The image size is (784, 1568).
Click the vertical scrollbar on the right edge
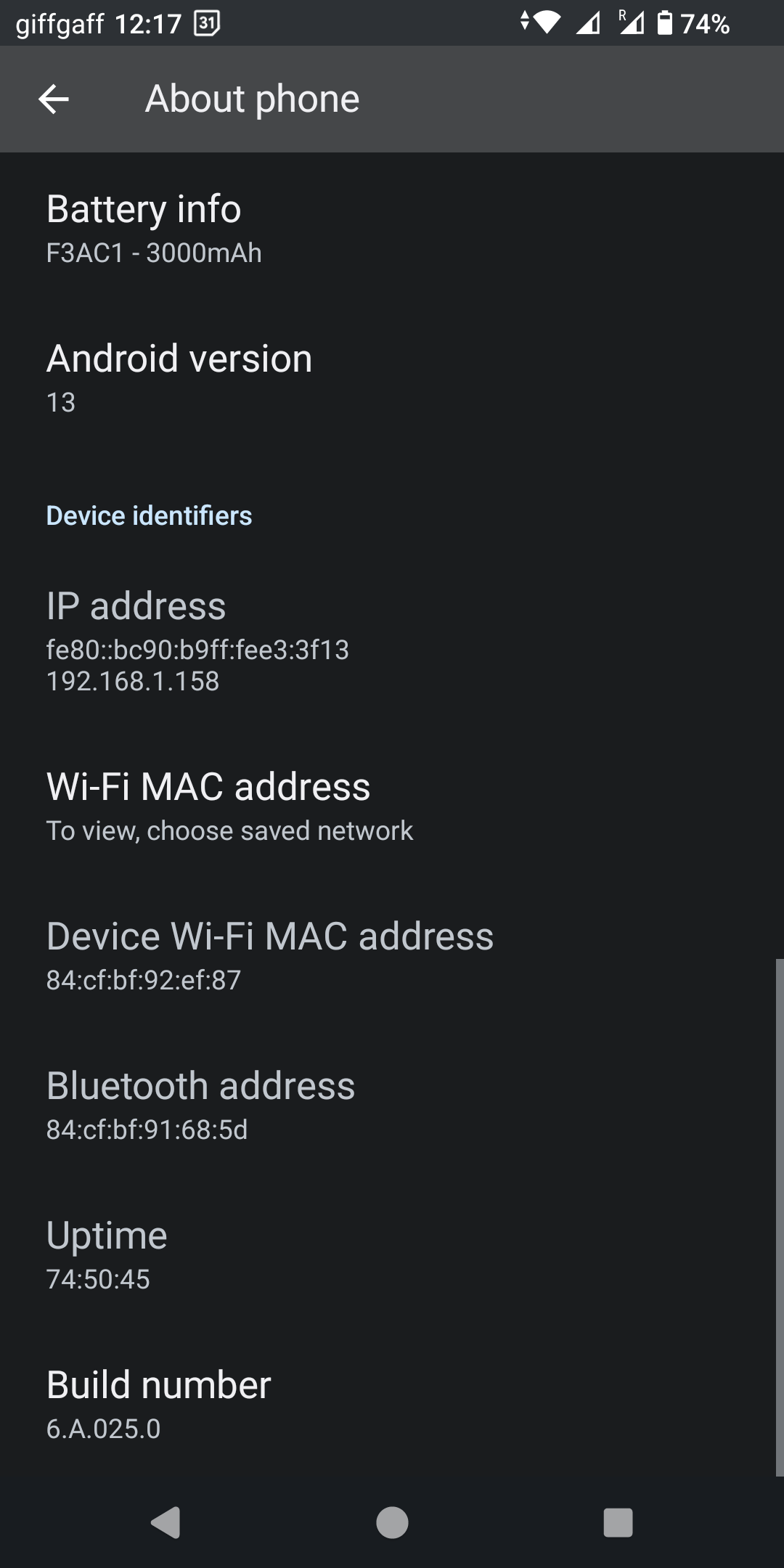click(779, 1217)
